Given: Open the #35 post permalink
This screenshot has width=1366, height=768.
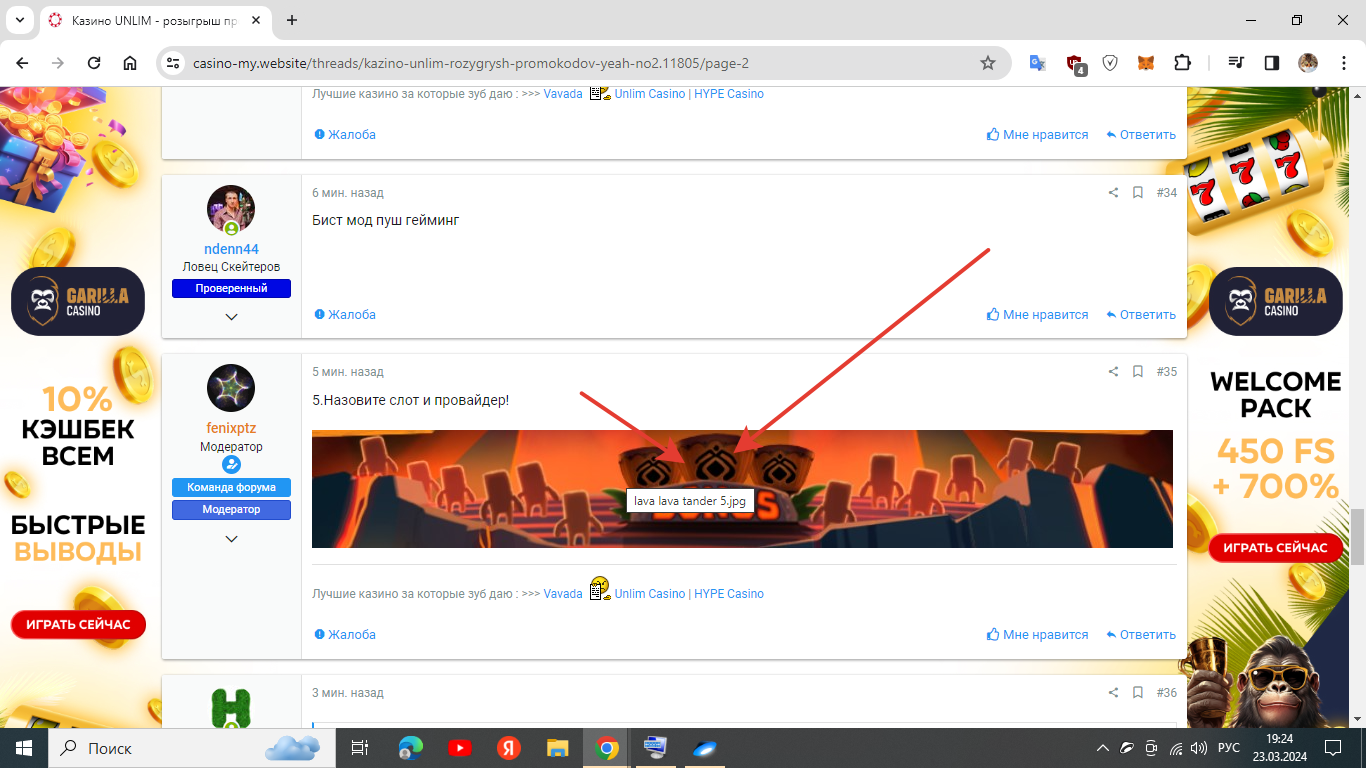Looking at the screenshot, I should (x=1167, y=372).
